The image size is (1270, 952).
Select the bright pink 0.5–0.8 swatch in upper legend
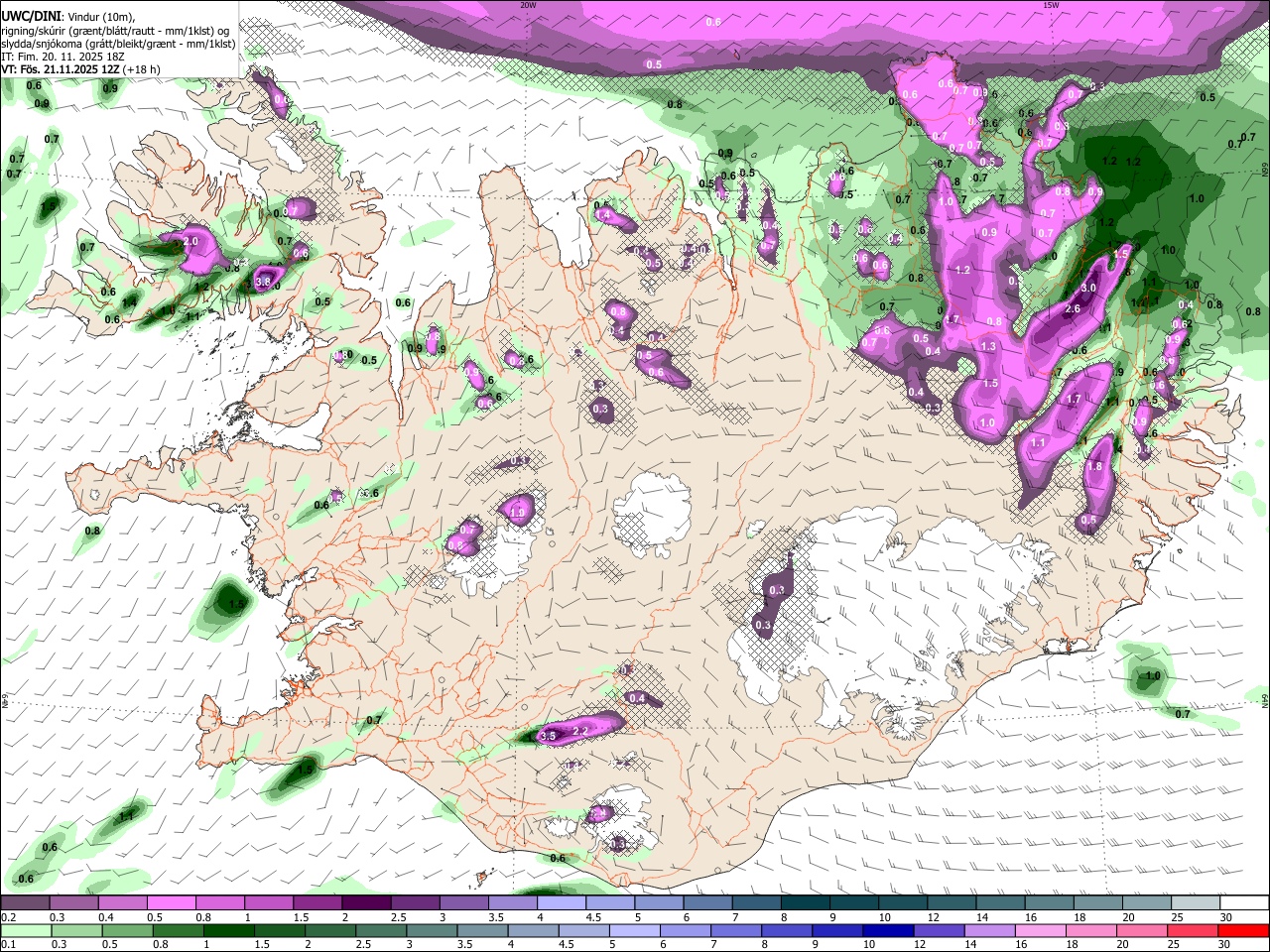[172, 902]
